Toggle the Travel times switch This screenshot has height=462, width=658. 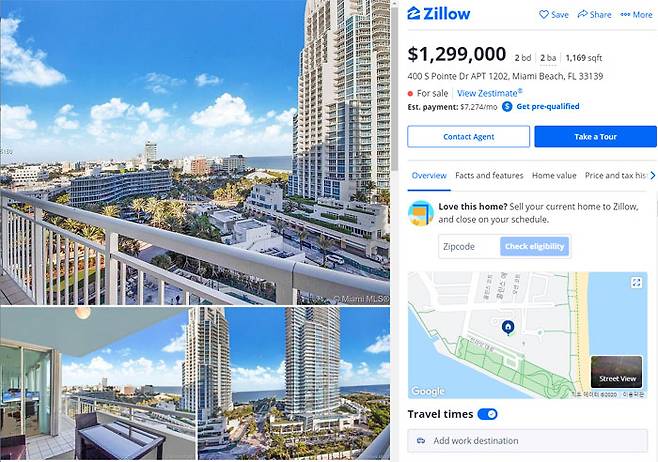pos(487,414)
